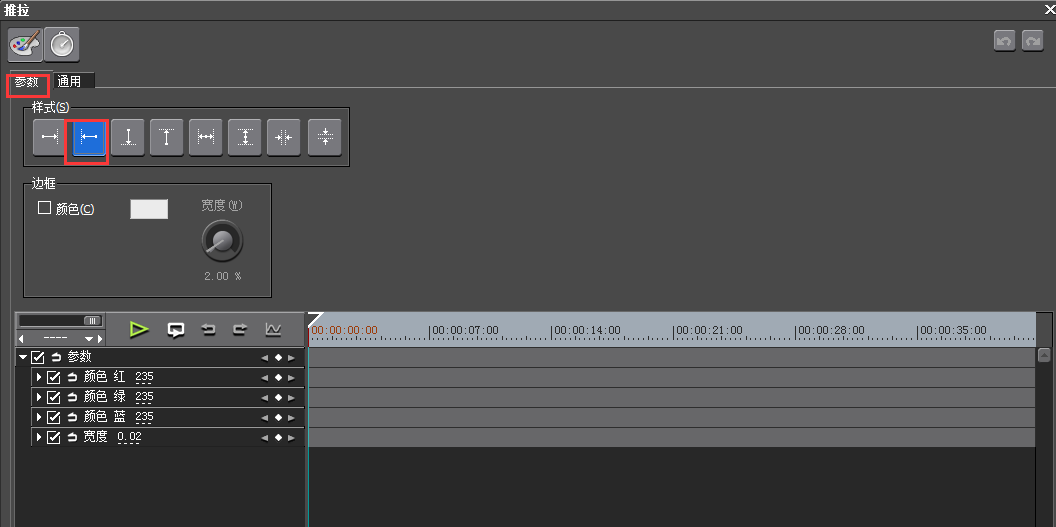Collapse the 参数 tree group

click(24, 357)
